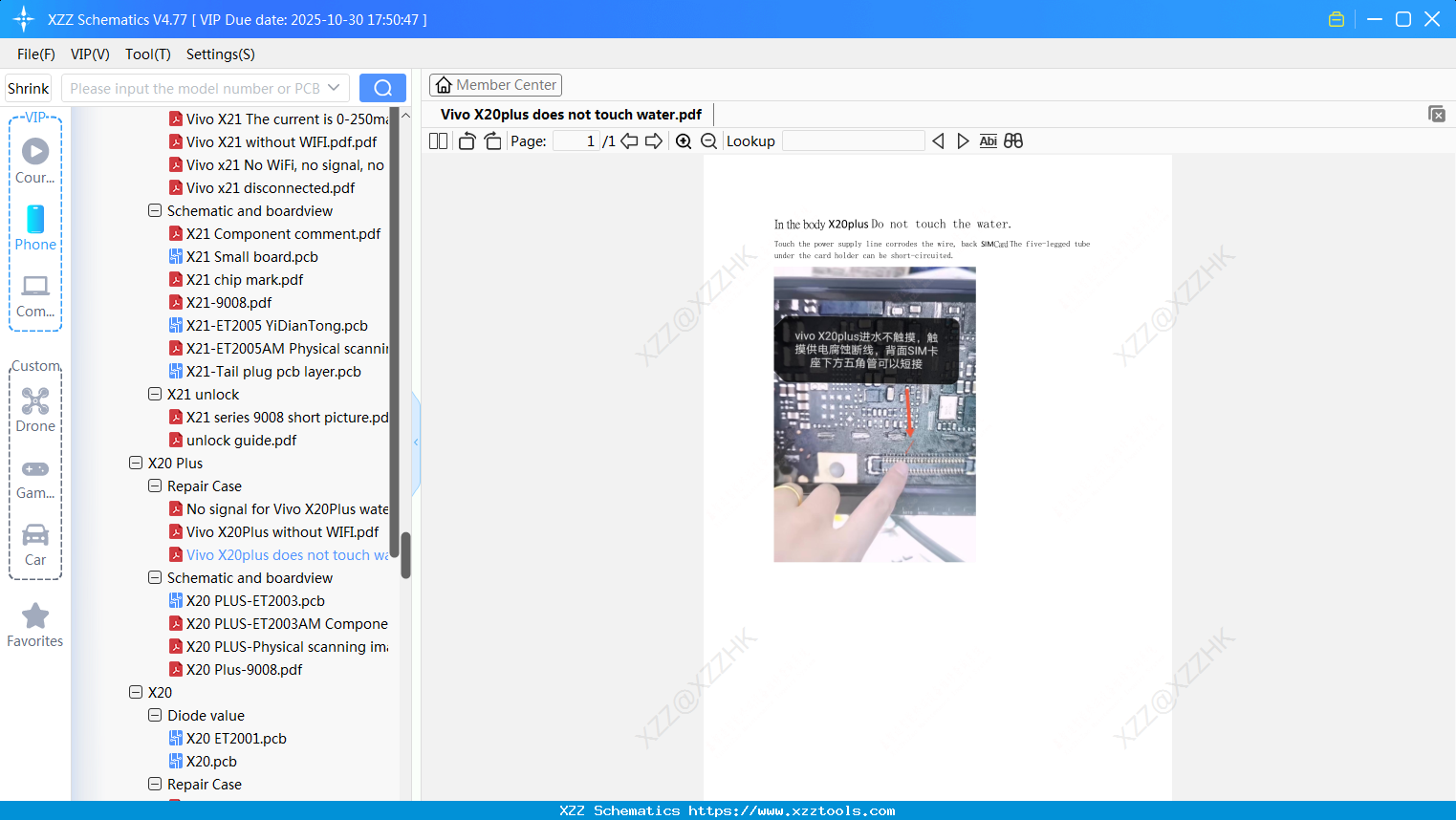The height and width of the screenshot is (820, 1456).
Task: Open the File(F) menu
Action: click(36, 54)
